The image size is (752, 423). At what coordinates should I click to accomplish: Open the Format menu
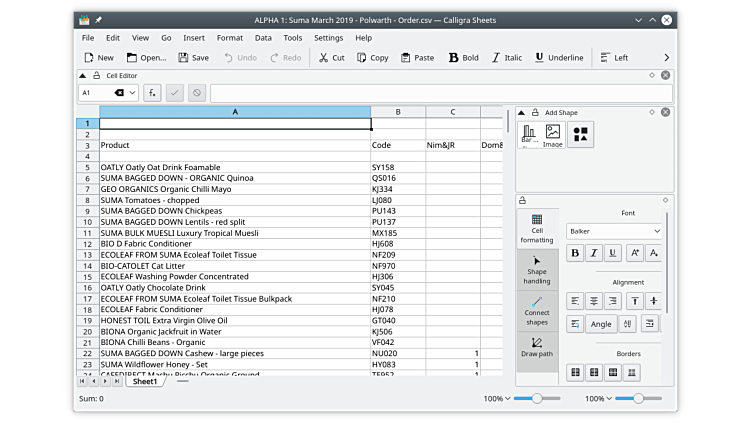(230, 38)
